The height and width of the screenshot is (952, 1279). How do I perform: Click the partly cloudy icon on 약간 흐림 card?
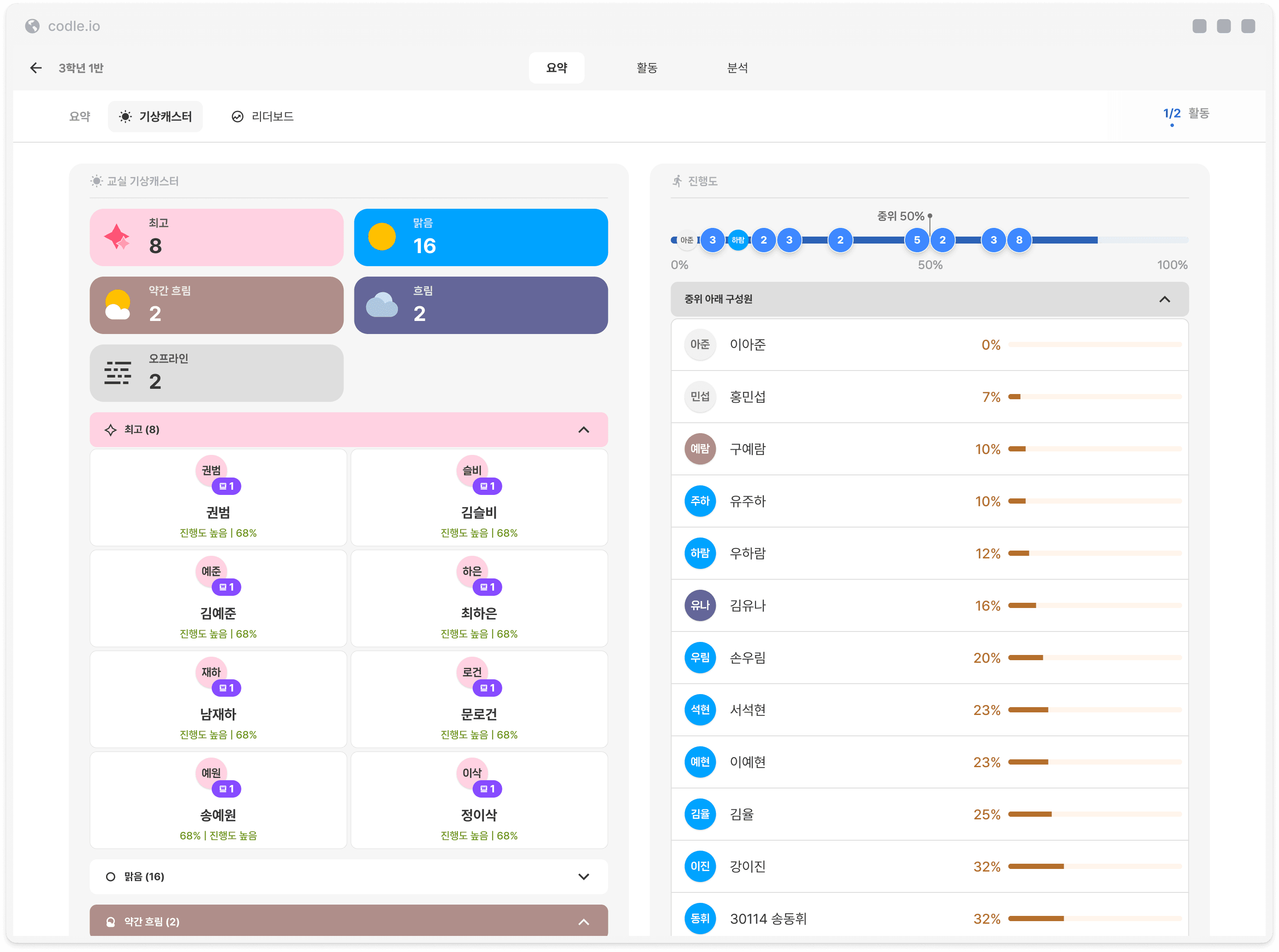tap(117, 305)
